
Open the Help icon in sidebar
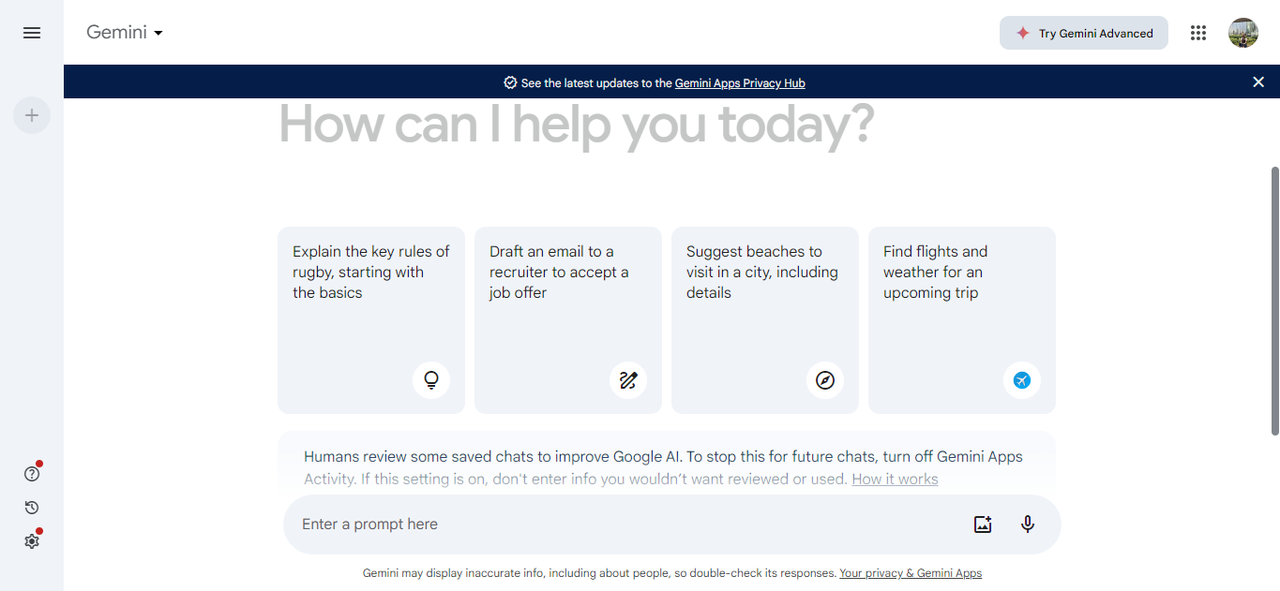pyautogui.click(x=31, y=474)
